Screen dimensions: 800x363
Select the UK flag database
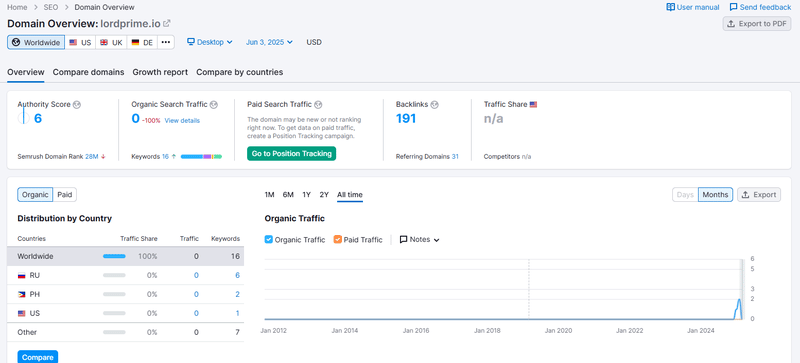pyautogui.click(x=111, y=42)
